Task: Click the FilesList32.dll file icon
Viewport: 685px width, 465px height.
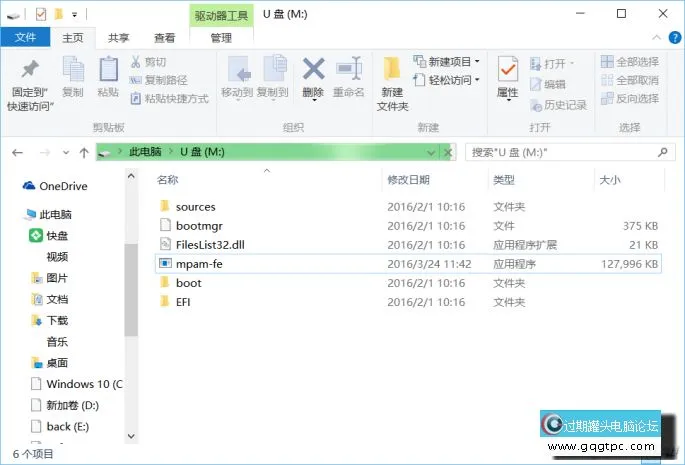Action: coord(165,244)
